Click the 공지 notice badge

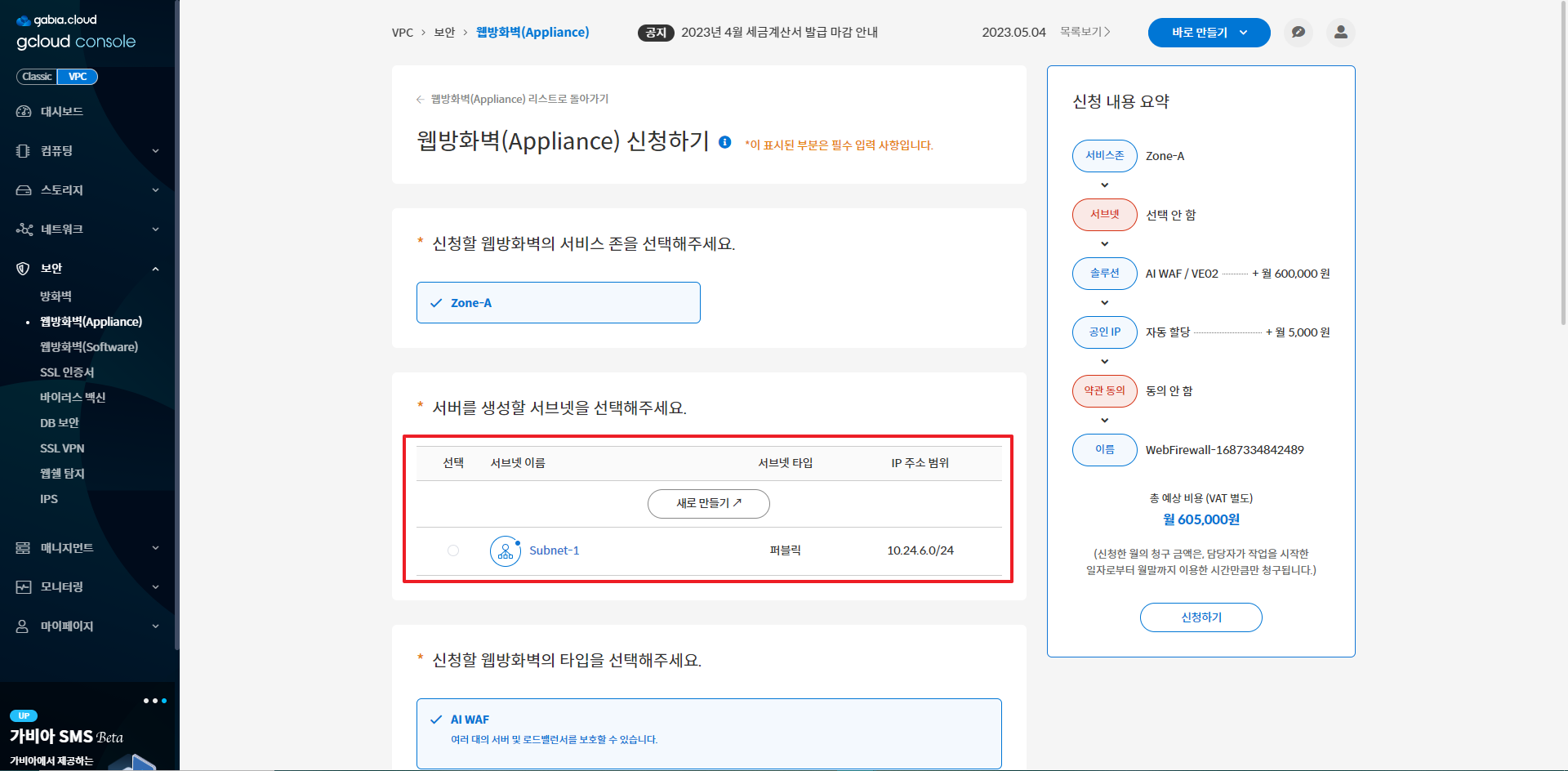655,33
